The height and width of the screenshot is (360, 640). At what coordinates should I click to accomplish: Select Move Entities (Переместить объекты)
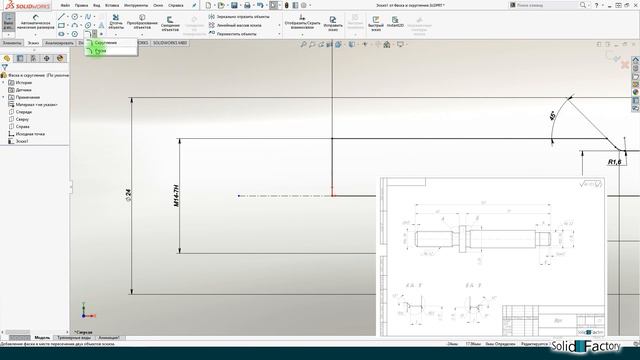coord(232,34)
